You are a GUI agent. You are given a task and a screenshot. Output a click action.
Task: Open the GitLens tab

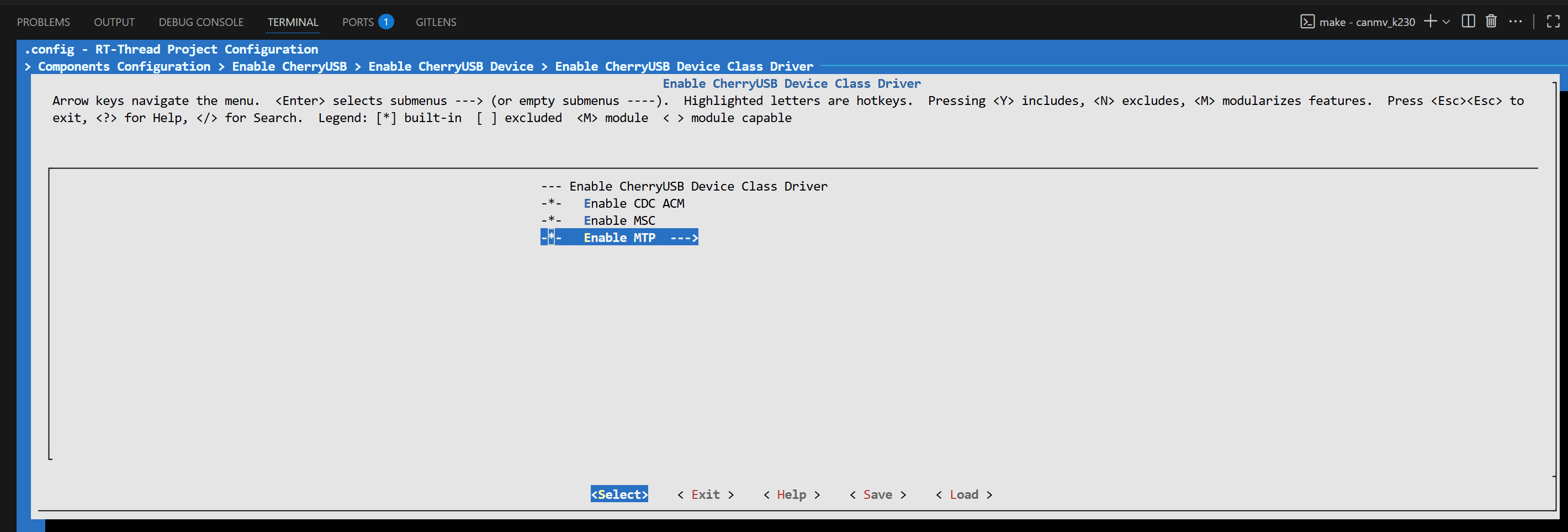[436, 22]
